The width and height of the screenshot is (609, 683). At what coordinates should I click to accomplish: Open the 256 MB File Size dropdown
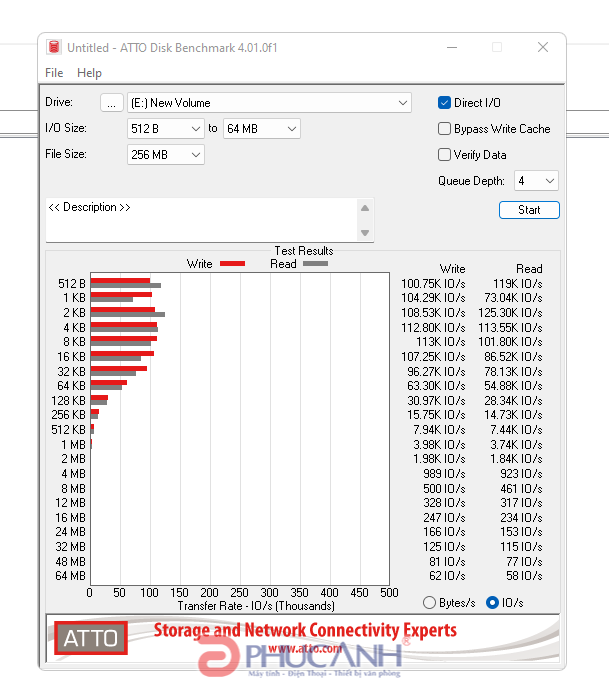(x=166, y=155)
